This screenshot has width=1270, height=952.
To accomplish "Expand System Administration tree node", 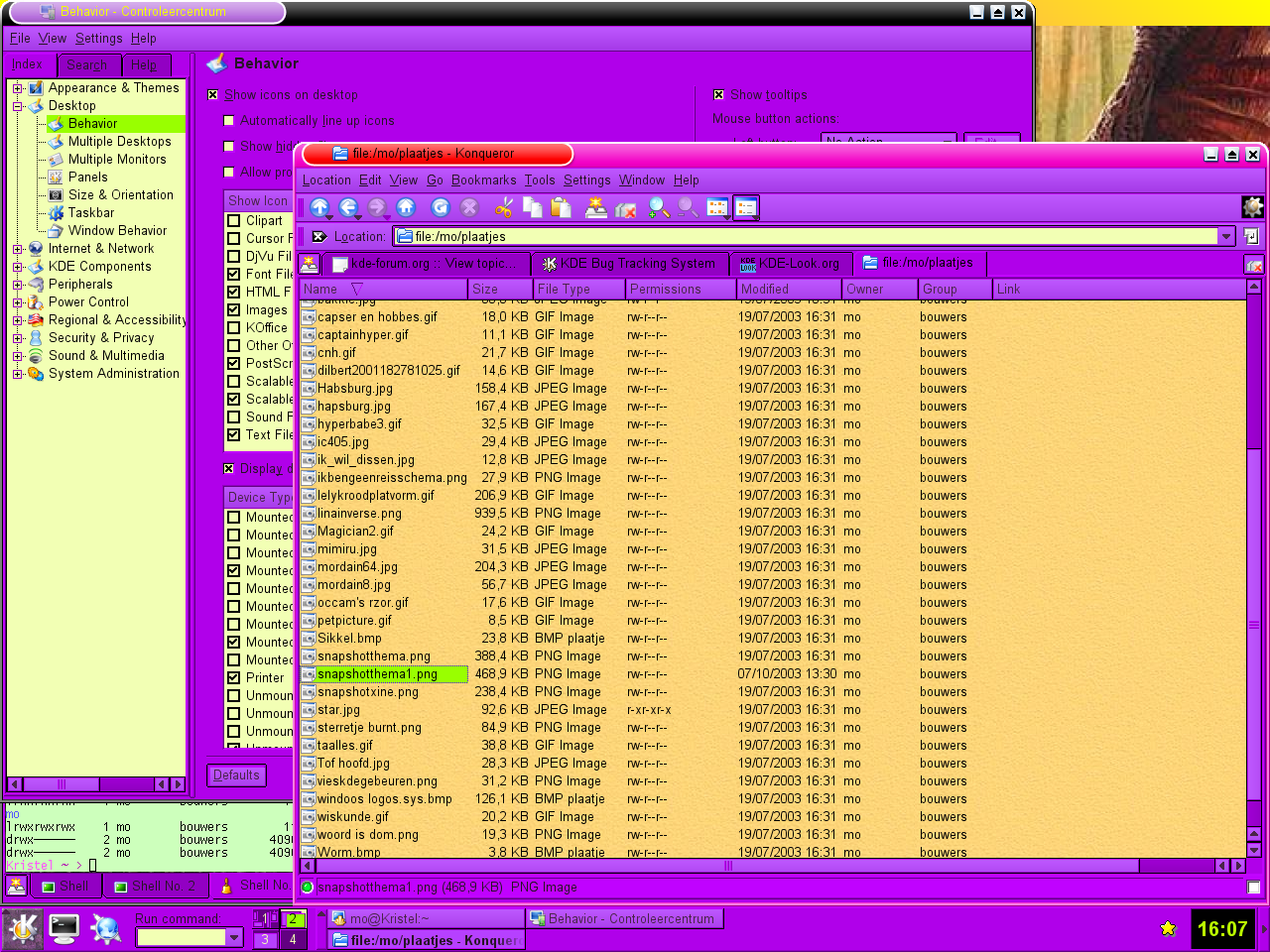I will pos(18,374).
